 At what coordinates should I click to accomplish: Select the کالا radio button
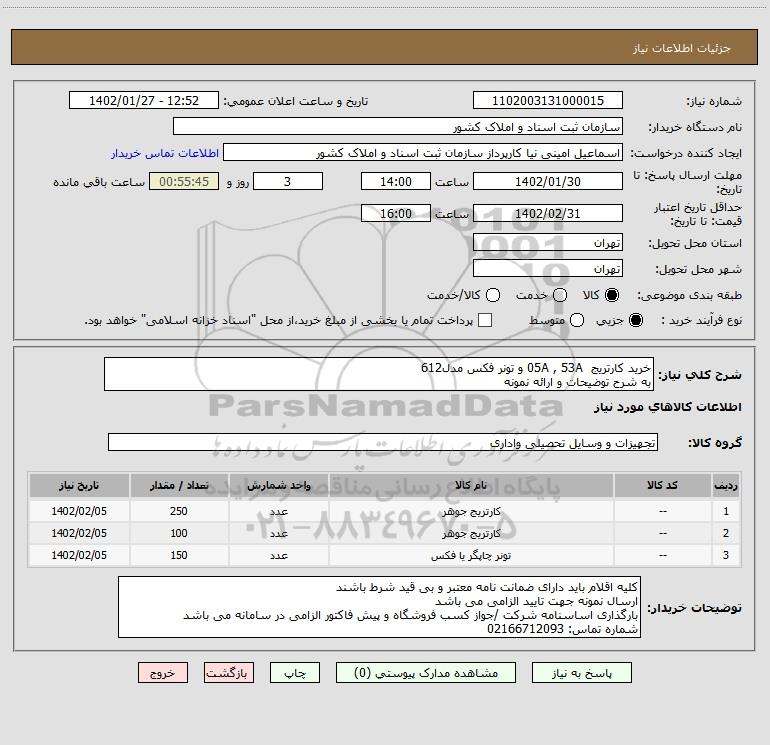[612, 295]
